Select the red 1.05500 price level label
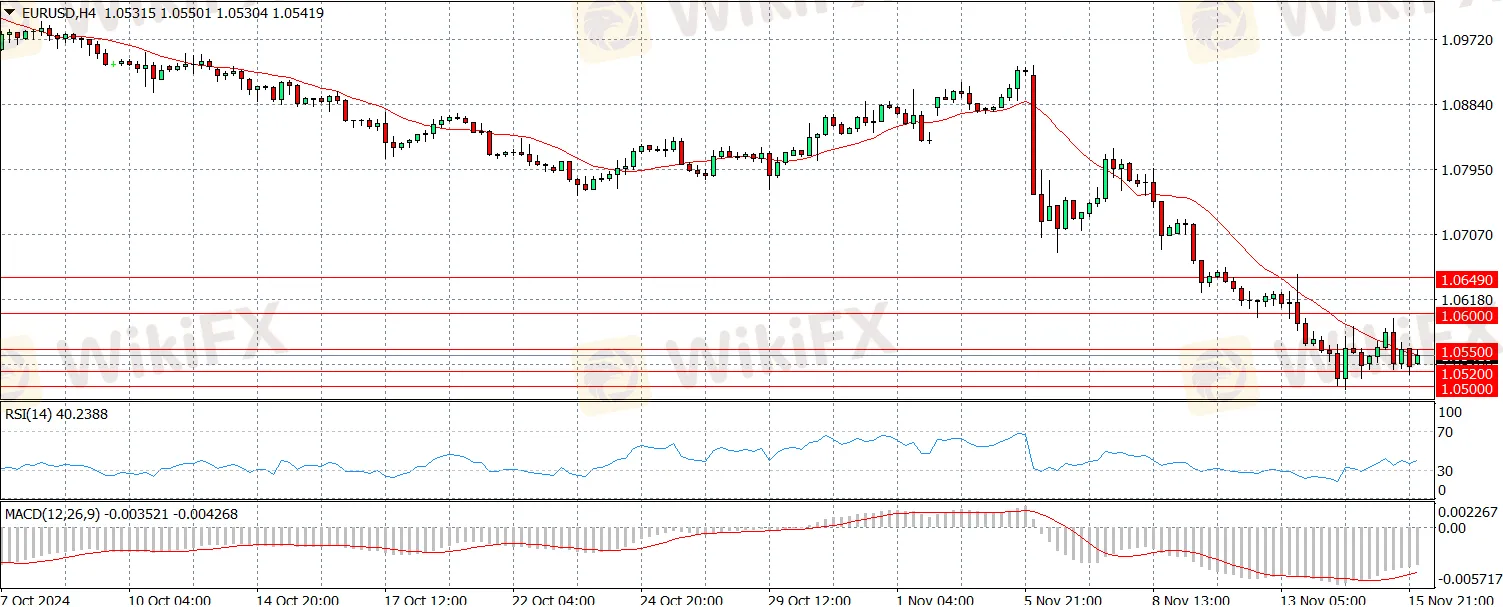1503x607 pixels. (x=1468, y=352)
